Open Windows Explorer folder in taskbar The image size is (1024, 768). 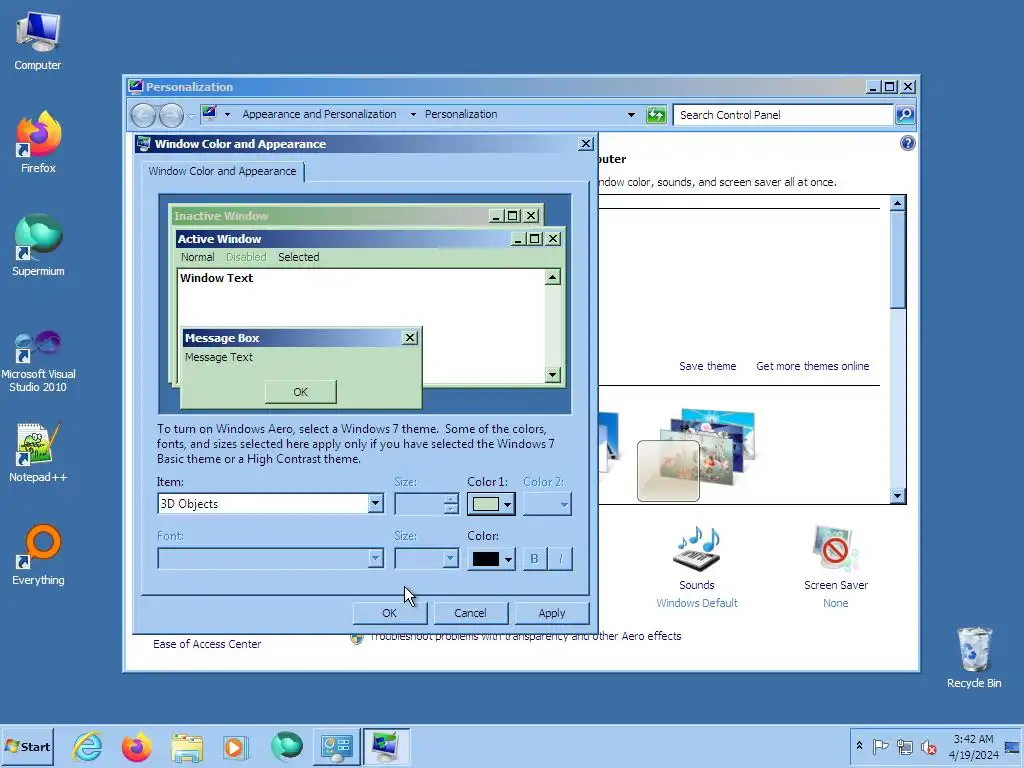click(x=186, y=746)
